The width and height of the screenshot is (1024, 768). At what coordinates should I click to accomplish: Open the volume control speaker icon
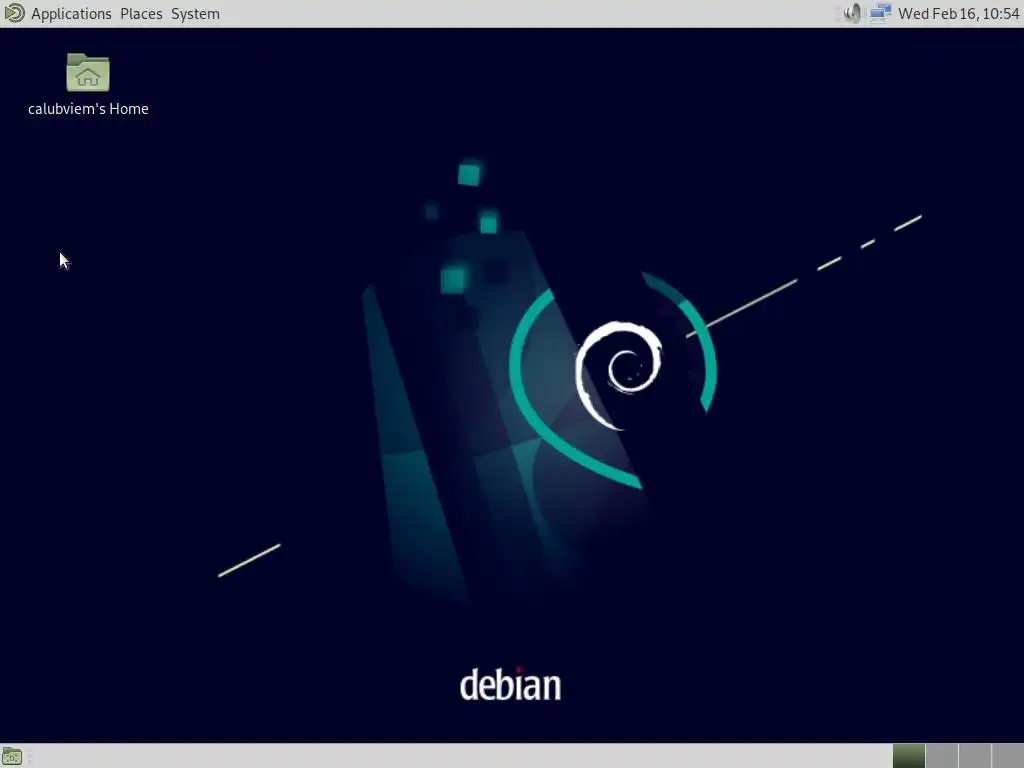[x=852, y=13]
